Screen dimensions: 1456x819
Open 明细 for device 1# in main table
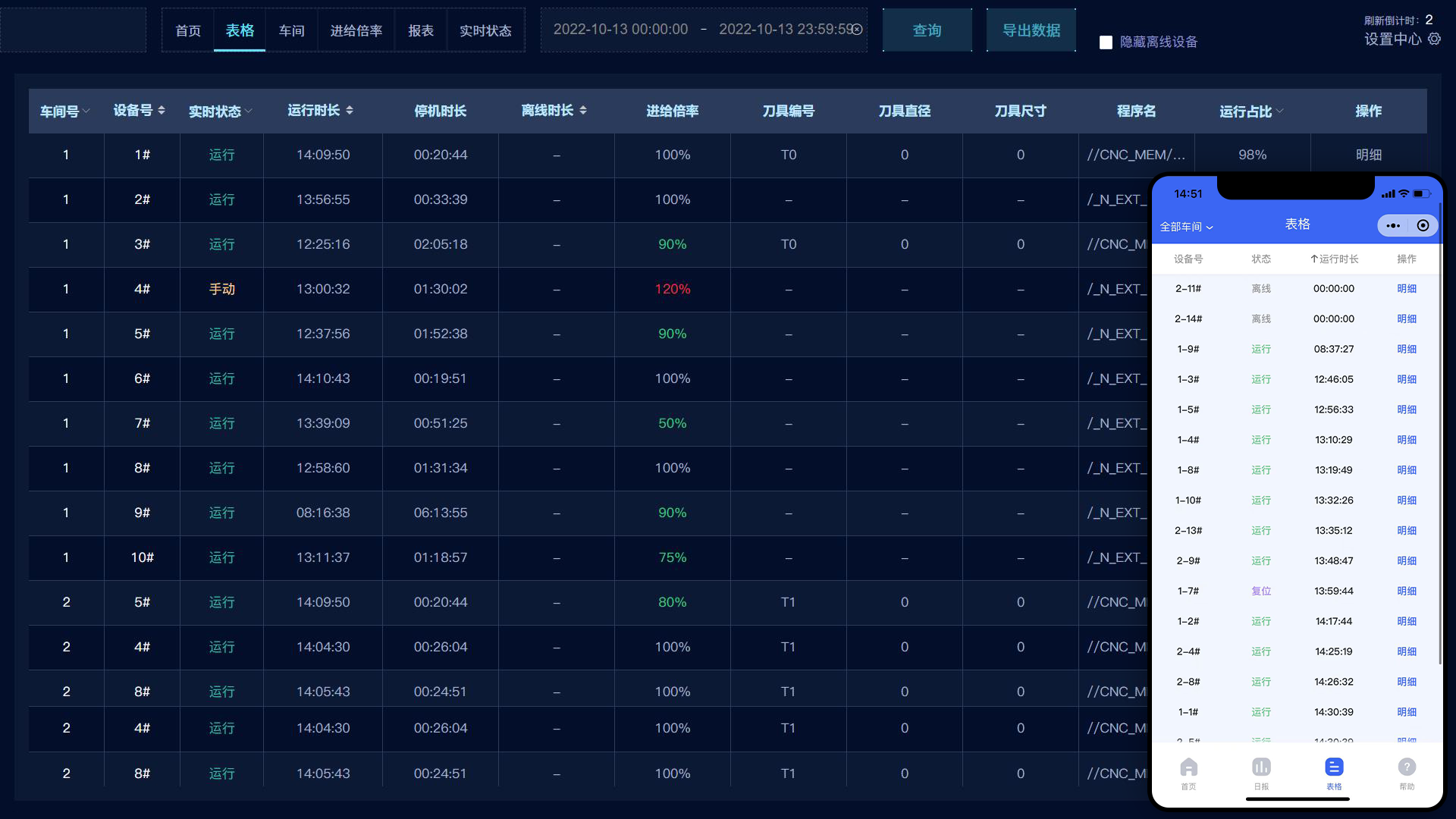coord(1369,155)
